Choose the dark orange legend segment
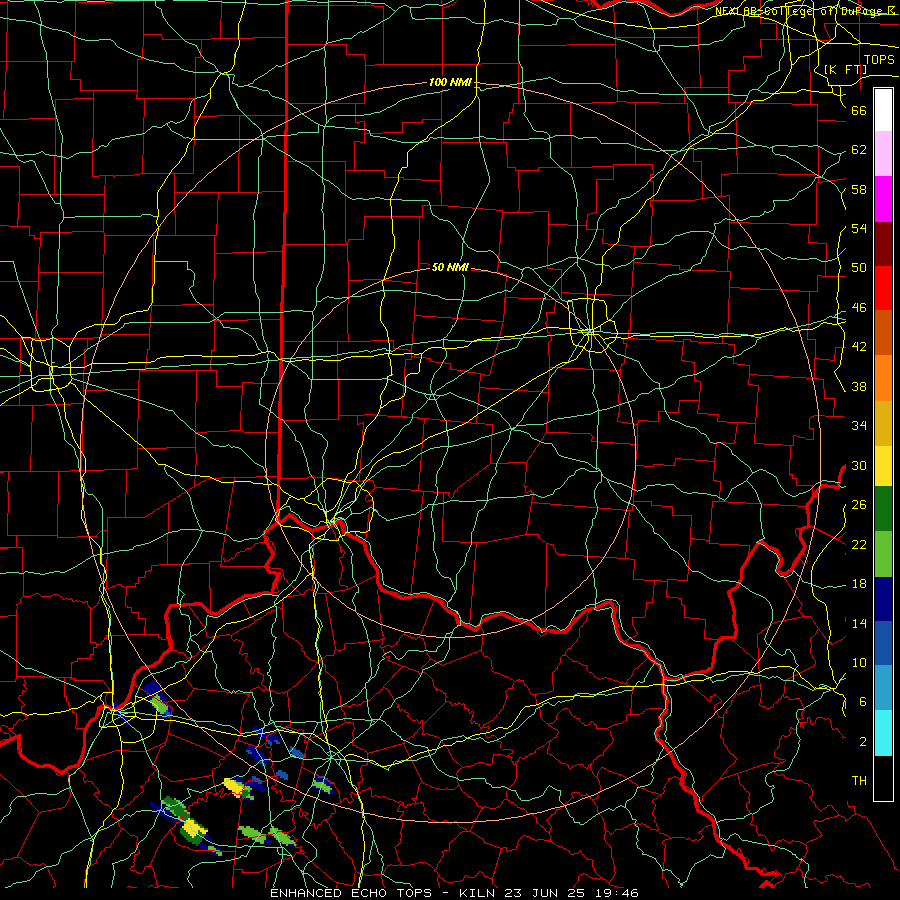 pos(883,332)
